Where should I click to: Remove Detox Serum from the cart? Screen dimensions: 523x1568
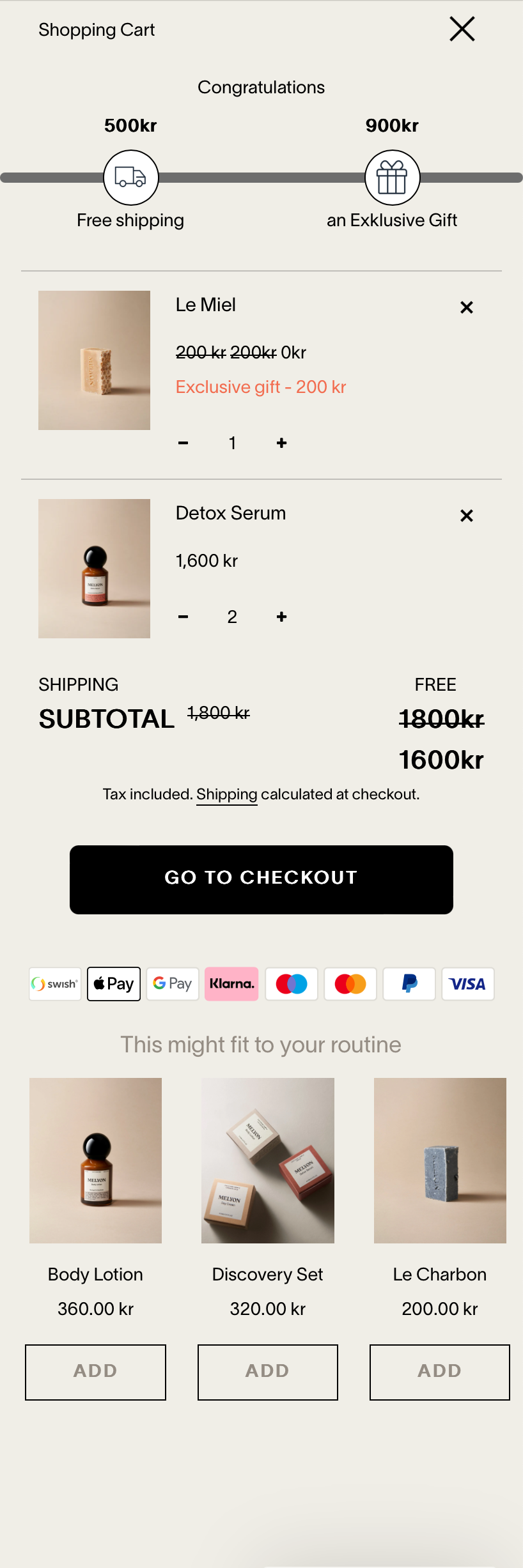click(467, 516)
